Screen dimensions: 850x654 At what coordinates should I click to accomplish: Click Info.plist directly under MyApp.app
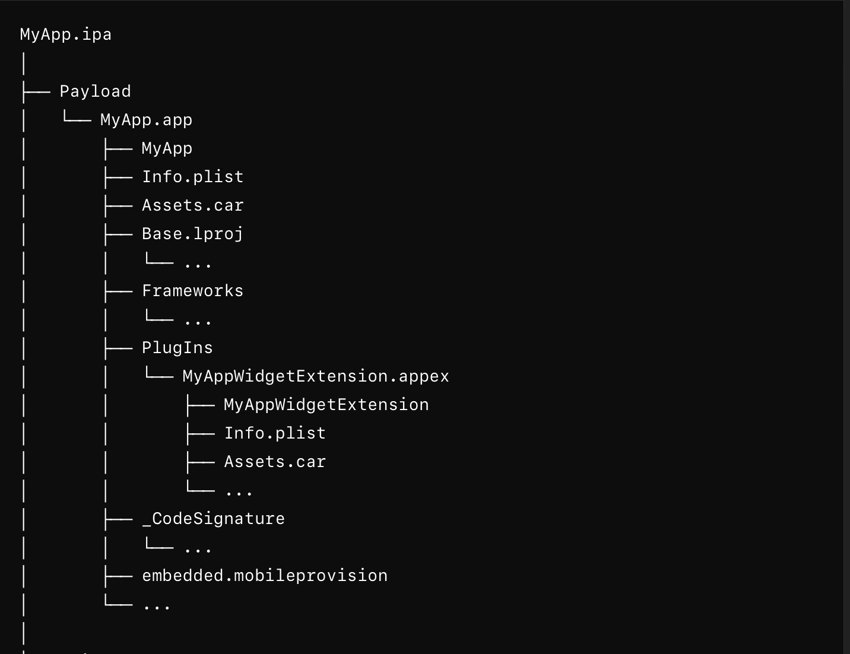192,177
